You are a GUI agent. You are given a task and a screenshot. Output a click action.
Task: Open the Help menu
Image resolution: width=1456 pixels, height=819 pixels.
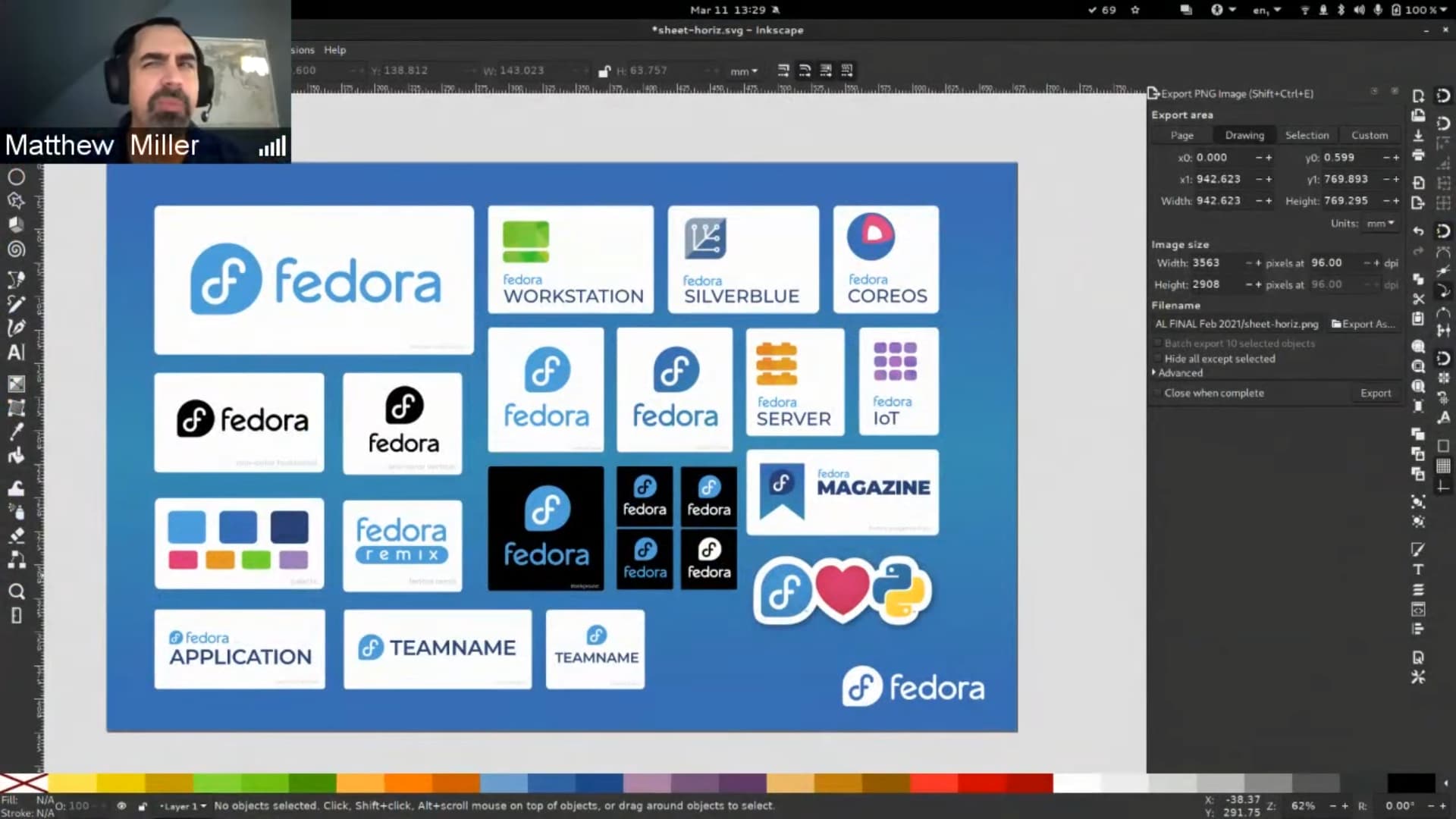tap(334, 50)
